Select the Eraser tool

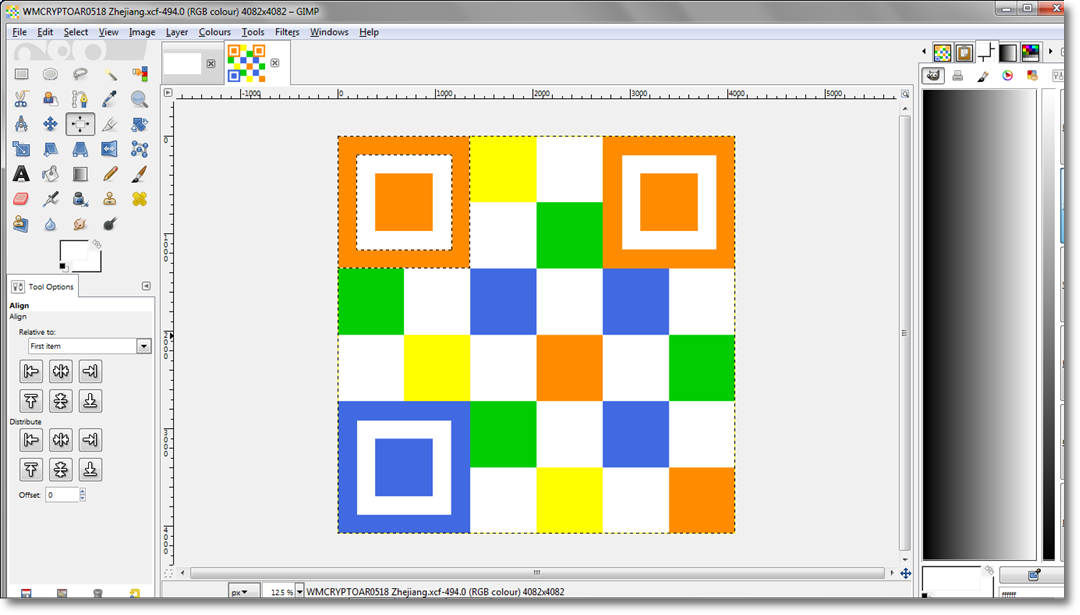(x=21, y=199)
